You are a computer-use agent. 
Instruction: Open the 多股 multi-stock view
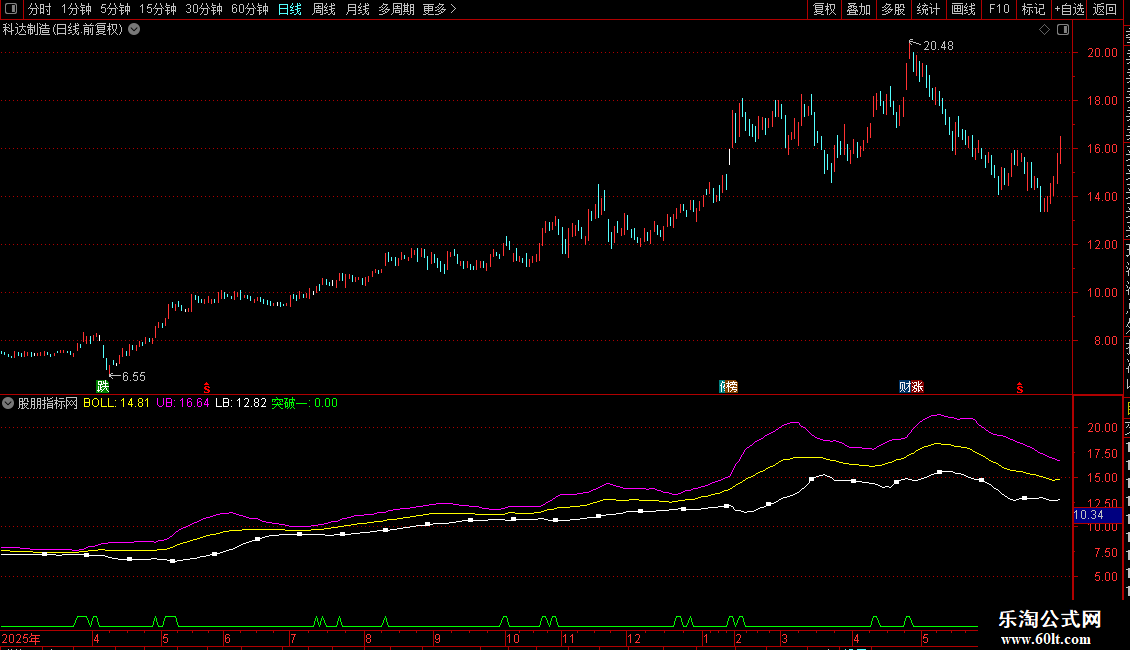(893, 9)
